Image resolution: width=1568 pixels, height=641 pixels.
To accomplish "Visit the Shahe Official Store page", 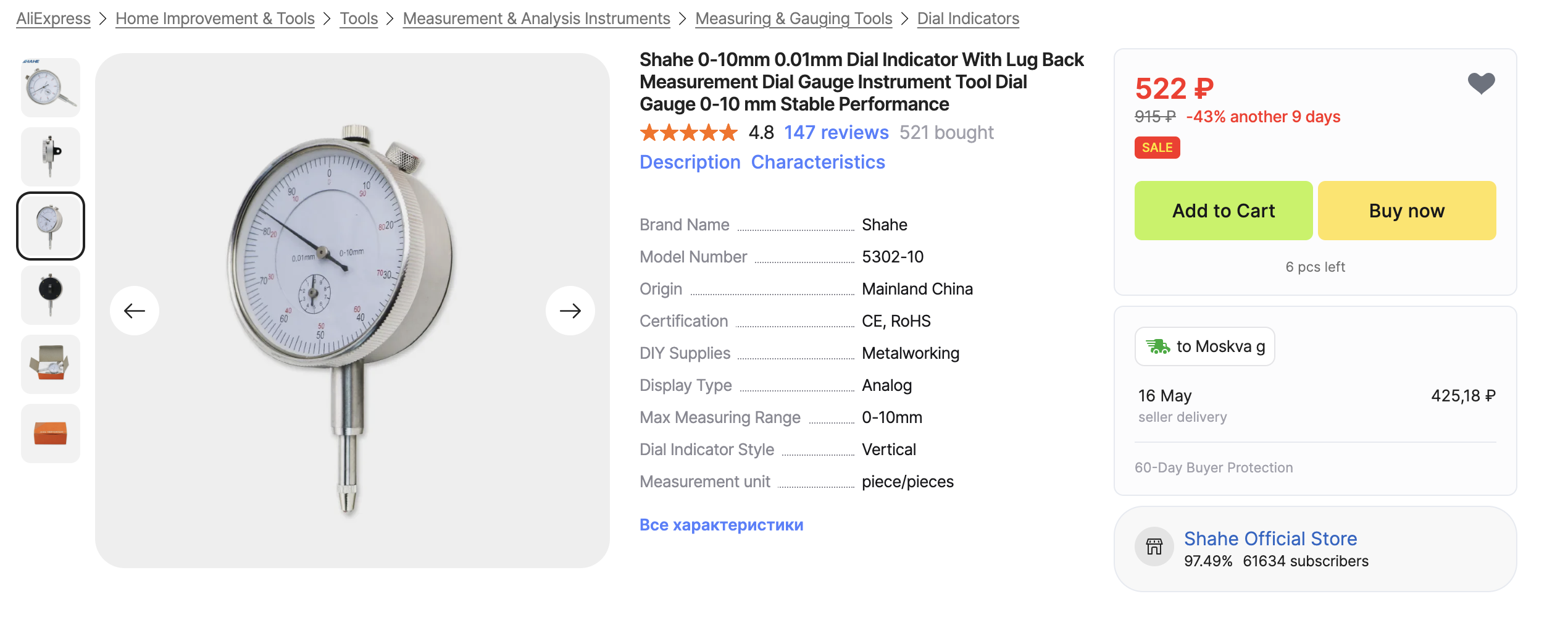I will click(x=1270, y=538).
